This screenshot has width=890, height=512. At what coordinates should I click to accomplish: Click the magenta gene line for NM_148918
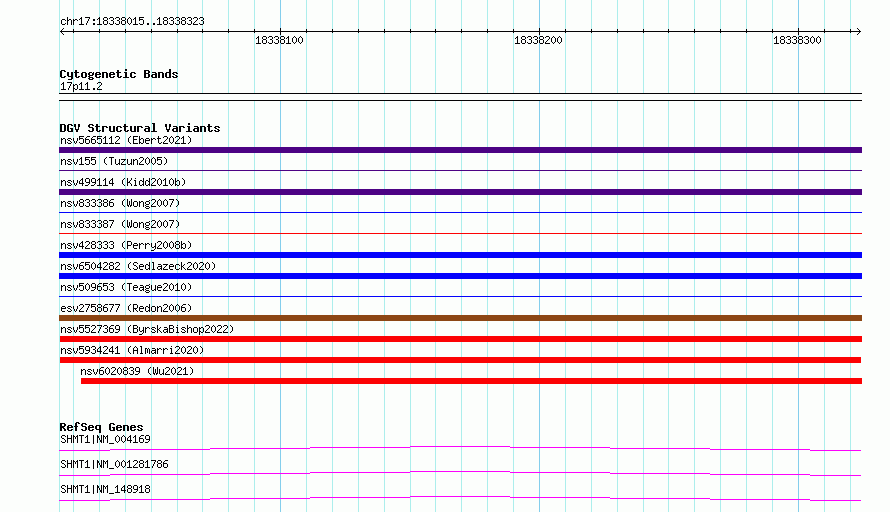coord(460,498)
